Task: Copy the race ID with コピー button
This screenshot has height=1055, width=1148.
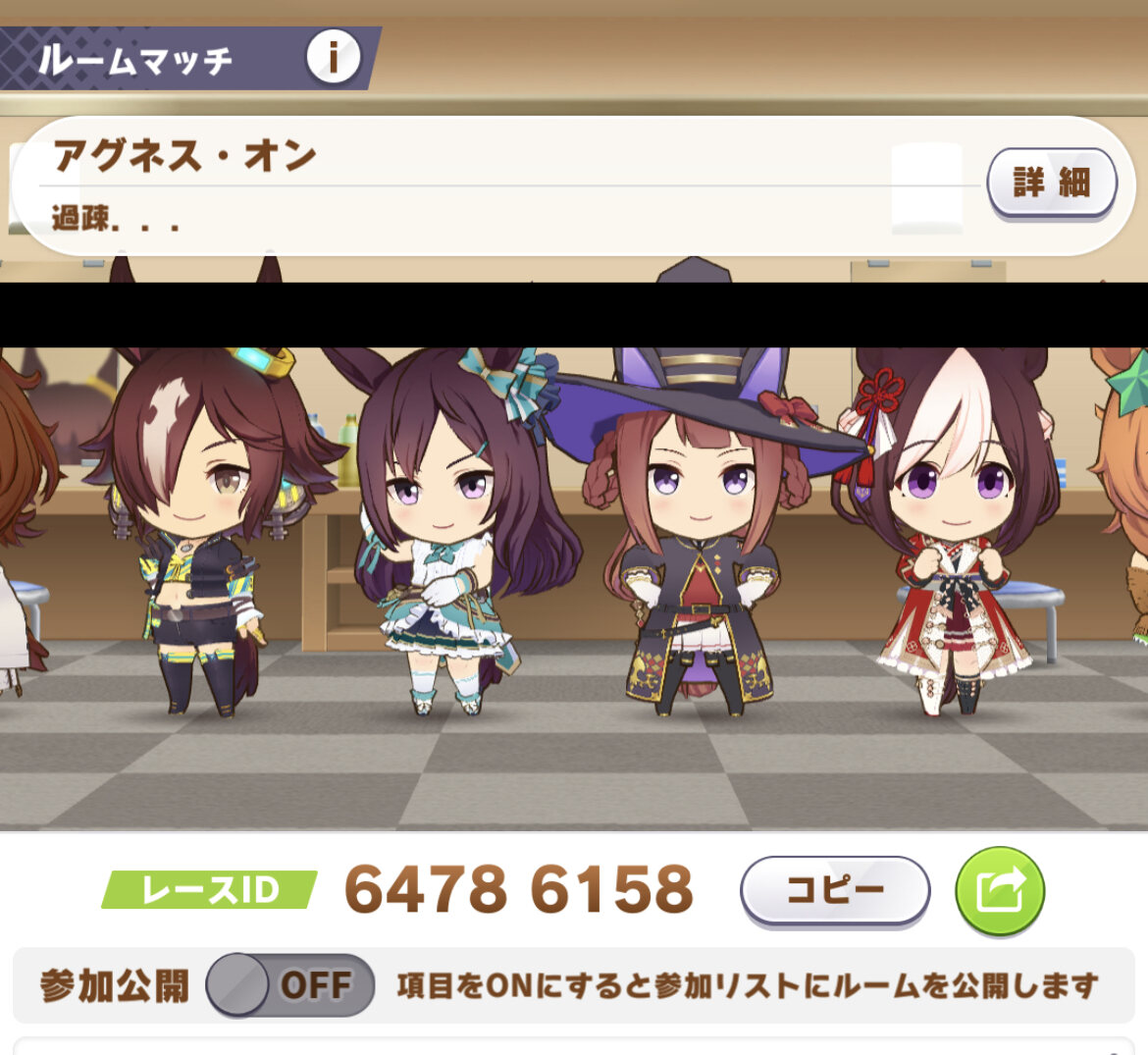Action: tap(835, 891)
